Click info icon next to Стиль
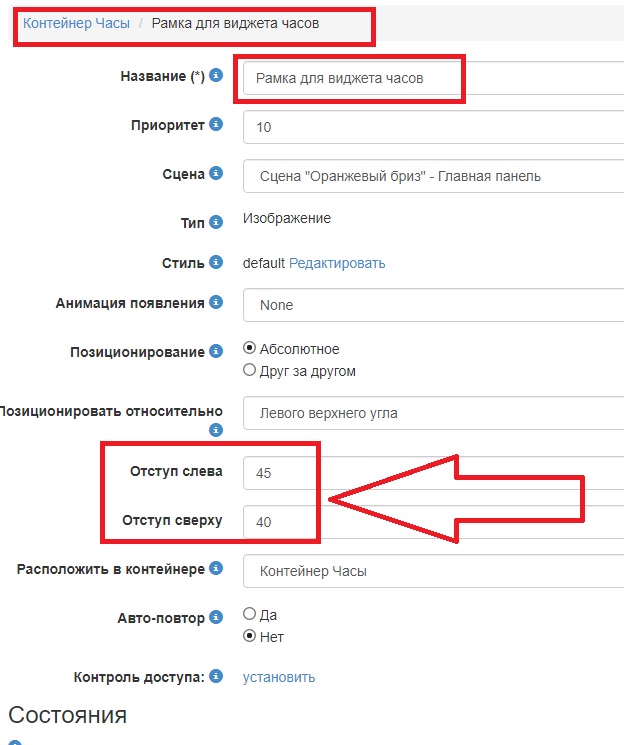Viewport: 624px width, 745px height. [216, 263]
